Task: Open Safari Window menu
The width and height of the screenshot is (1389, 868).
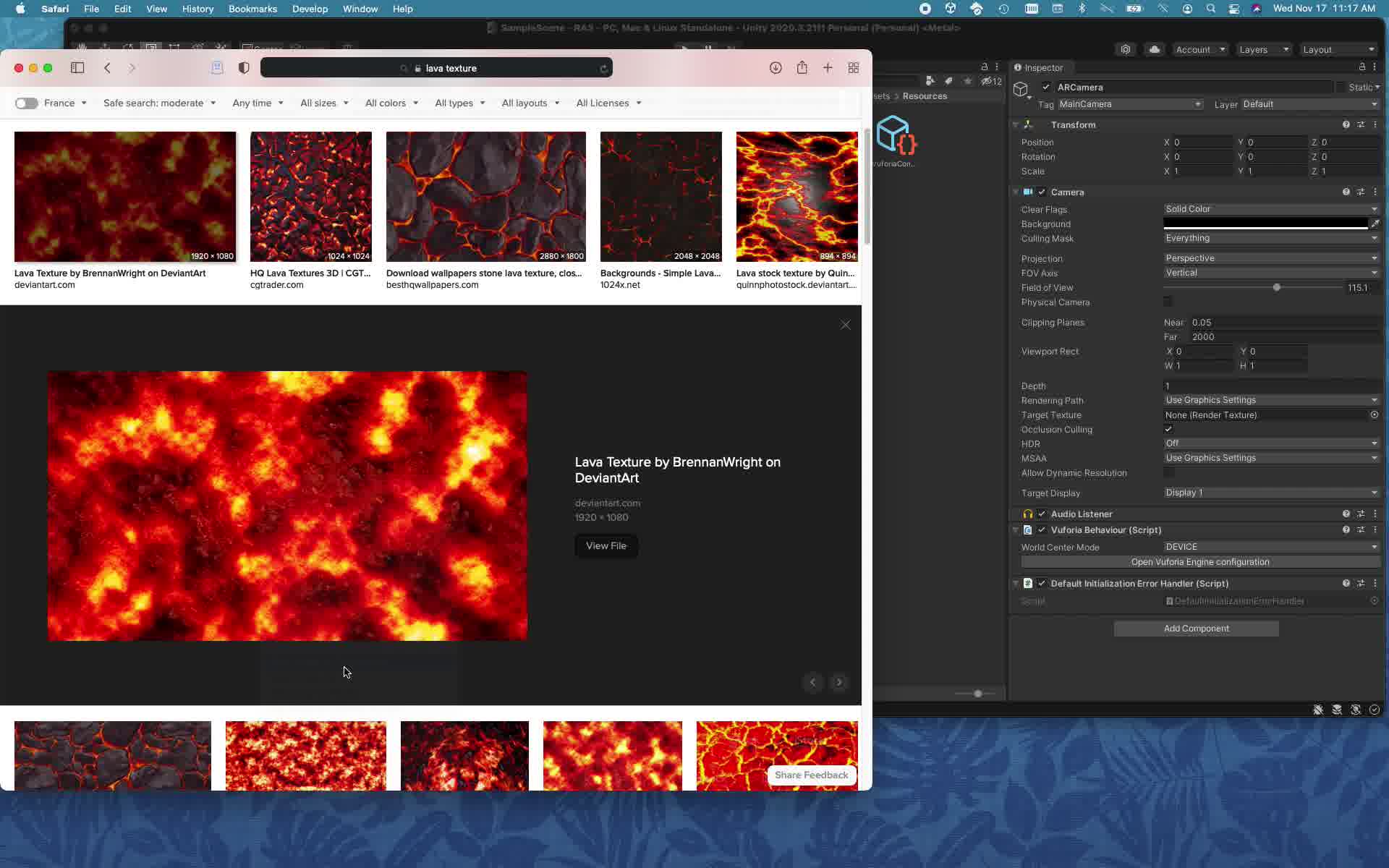Action: (360, 9)
